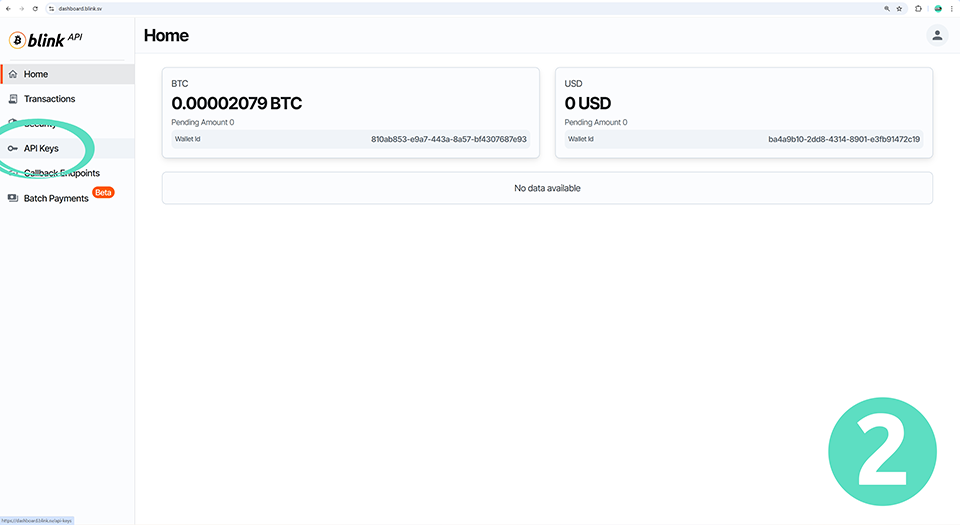Bookmark this page with the star icon

[x=899, y=8]
